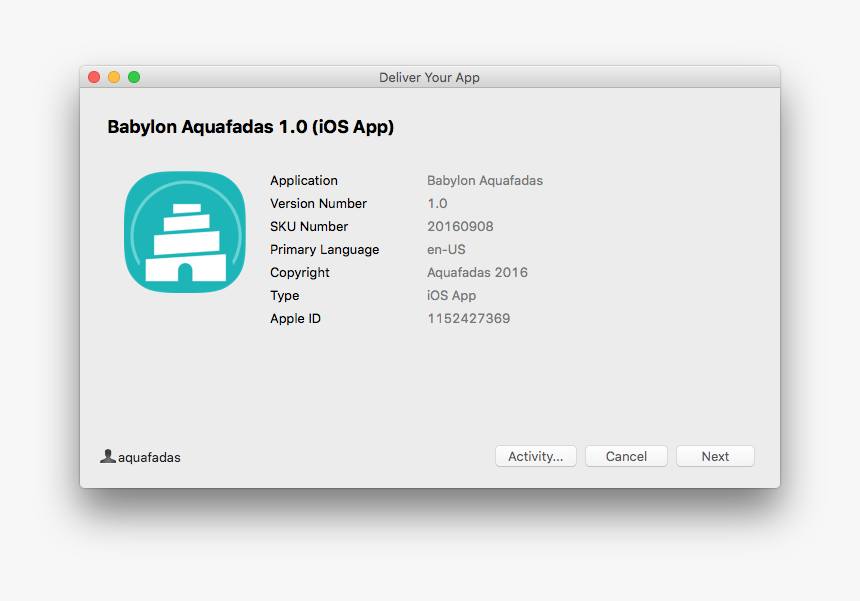Image resolution: width=860 pixels, height=601 pixels.
Task: Click the Application label
Action: coord(303,180)
